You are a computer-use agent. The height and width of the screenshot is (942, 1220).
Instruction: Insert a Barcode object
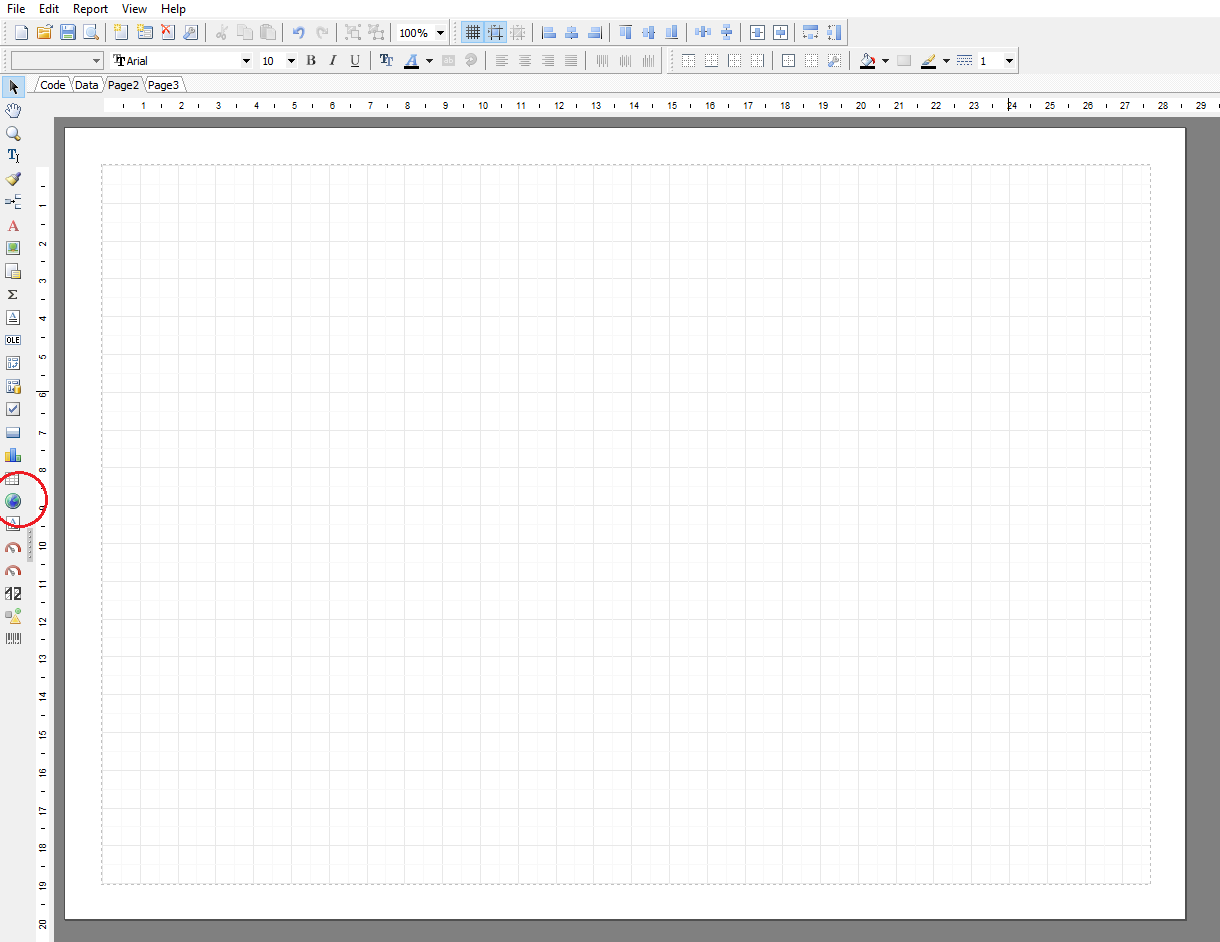(13, 638)
